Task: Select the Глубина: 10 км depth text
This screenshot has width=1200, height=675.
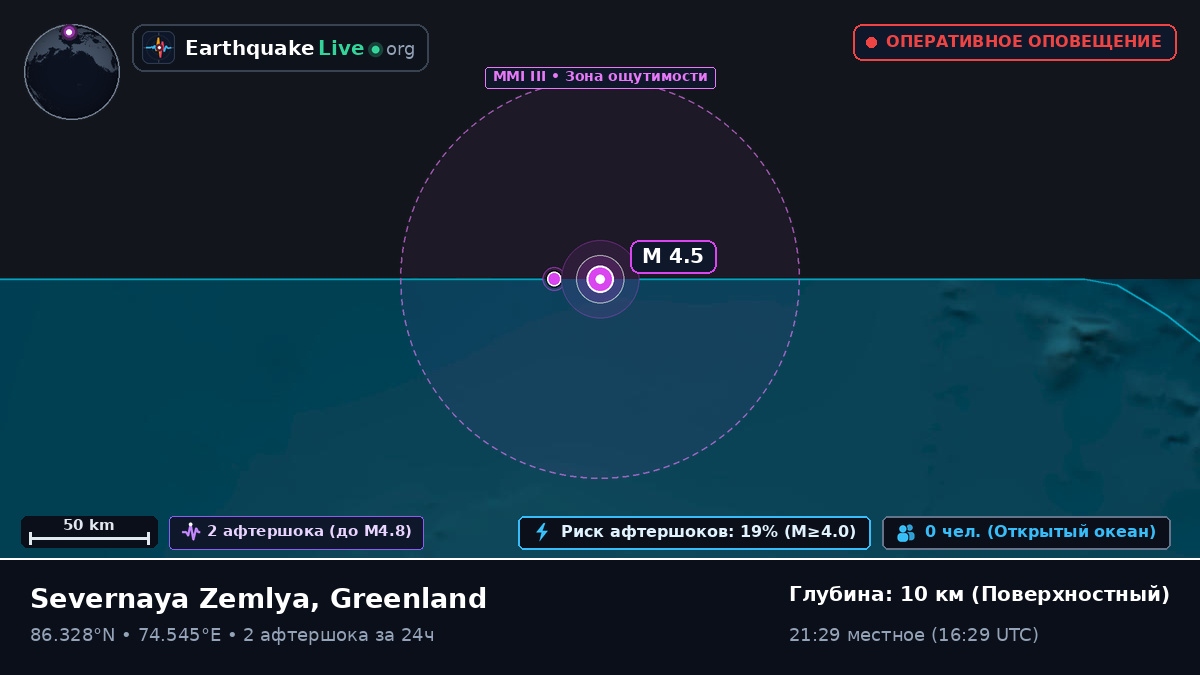Action: pyautogui.click(x=979, y=595)
